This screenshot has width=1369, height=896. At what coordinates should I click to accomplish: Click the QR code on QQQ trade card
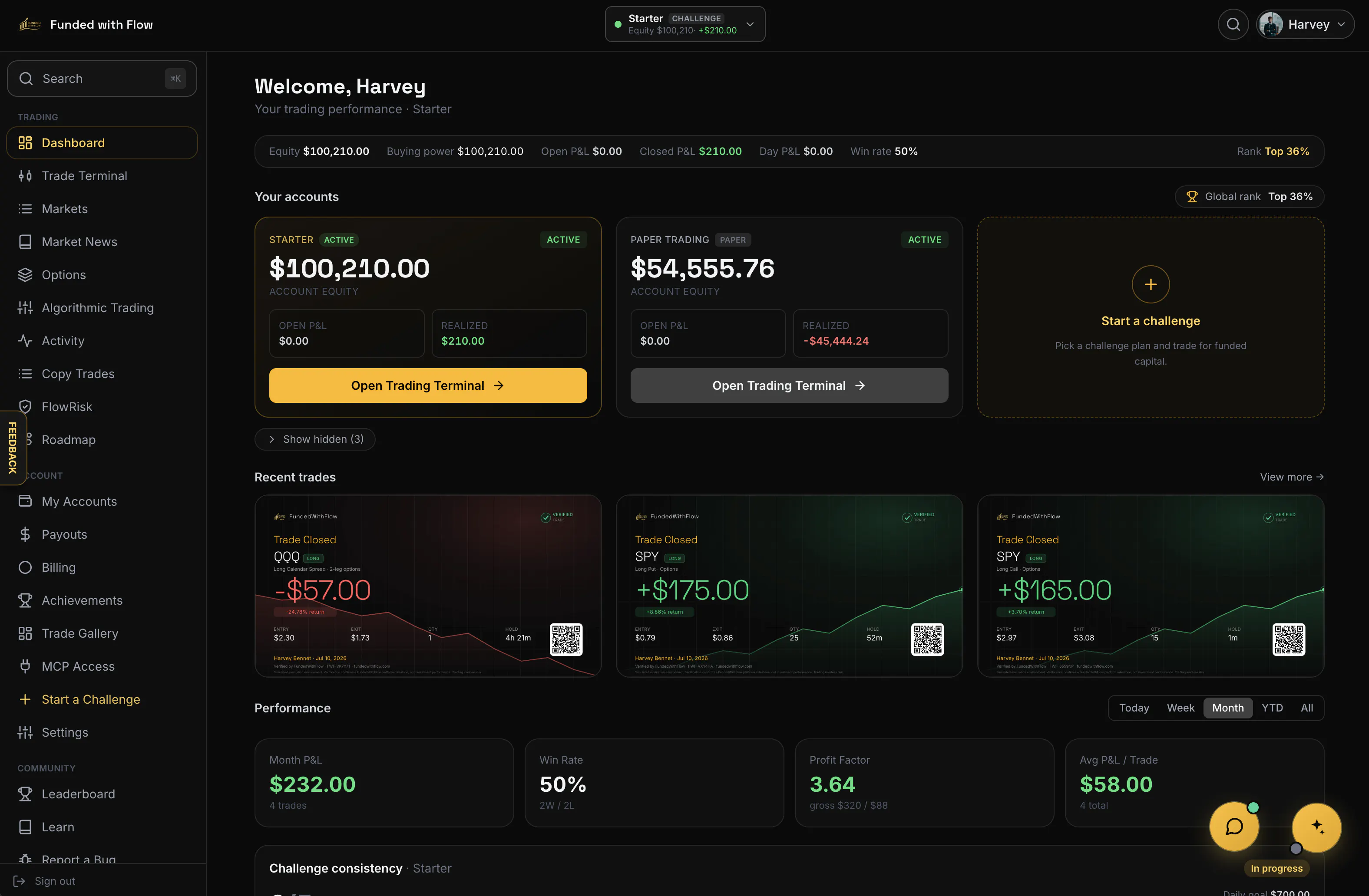(566, 639)
